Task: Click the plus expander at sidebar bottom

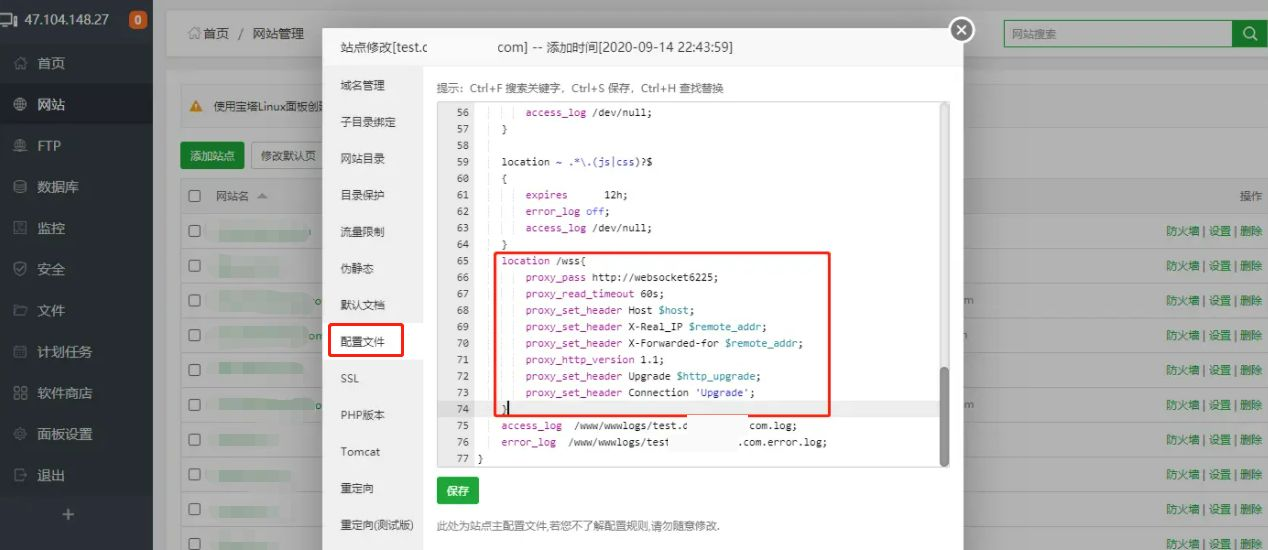Action: [x=68, y=514]
